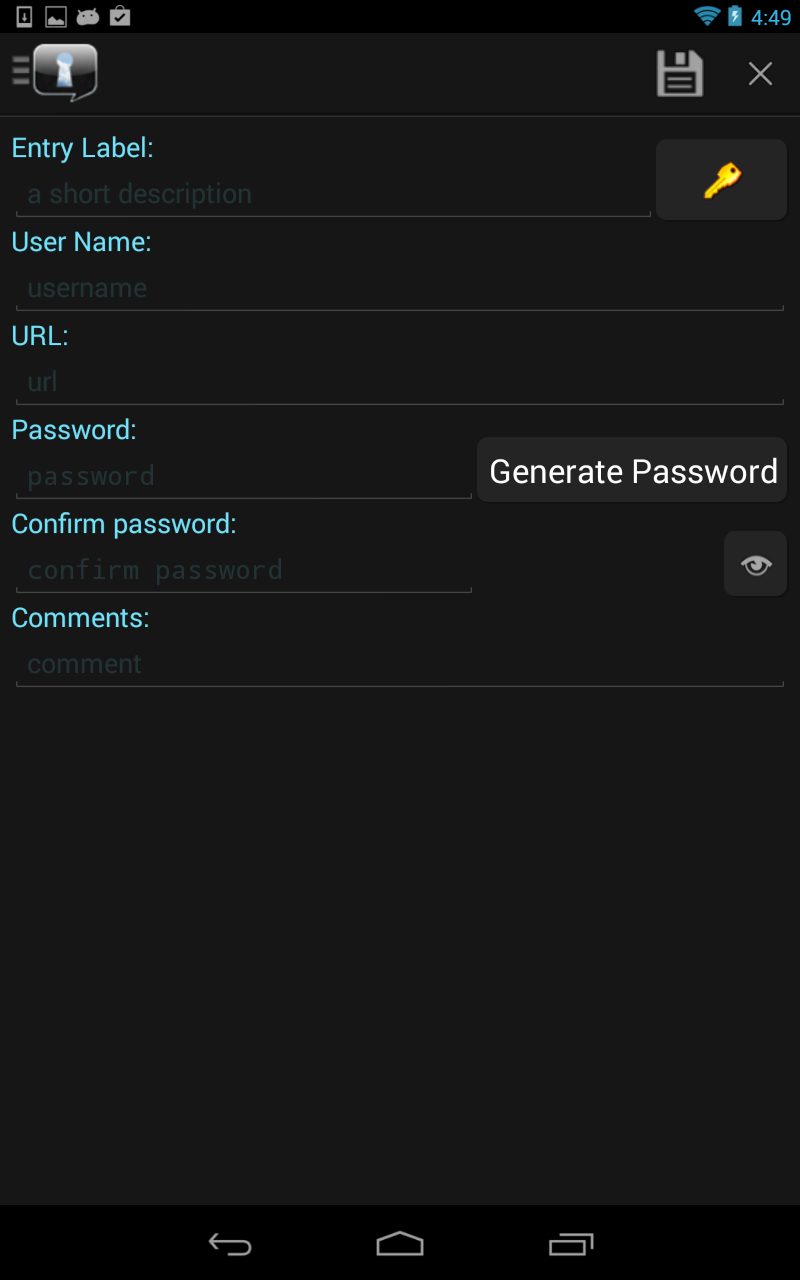This screenshot has height=1280, width=800.
Task: Tap the Android home navigation button
Action: point(400,1243)
